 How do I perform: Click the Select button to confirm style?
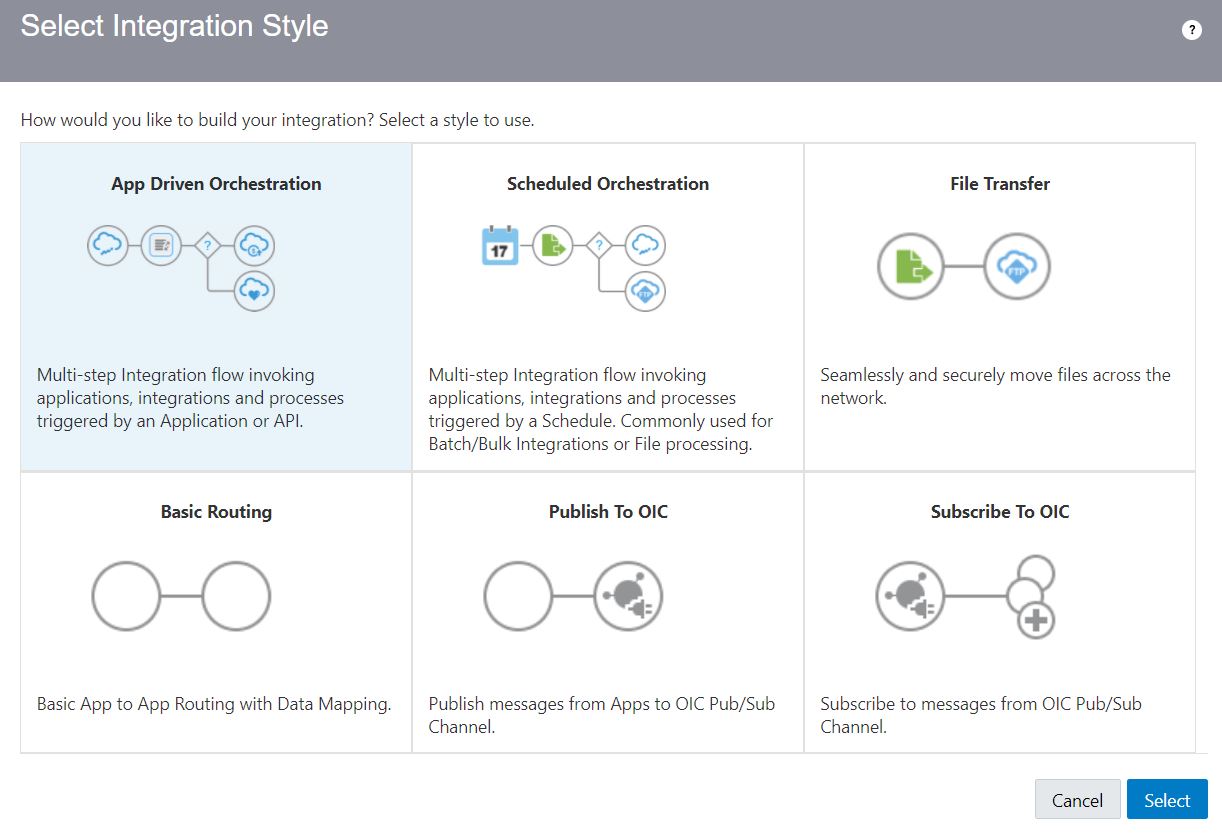point(1166,799)
